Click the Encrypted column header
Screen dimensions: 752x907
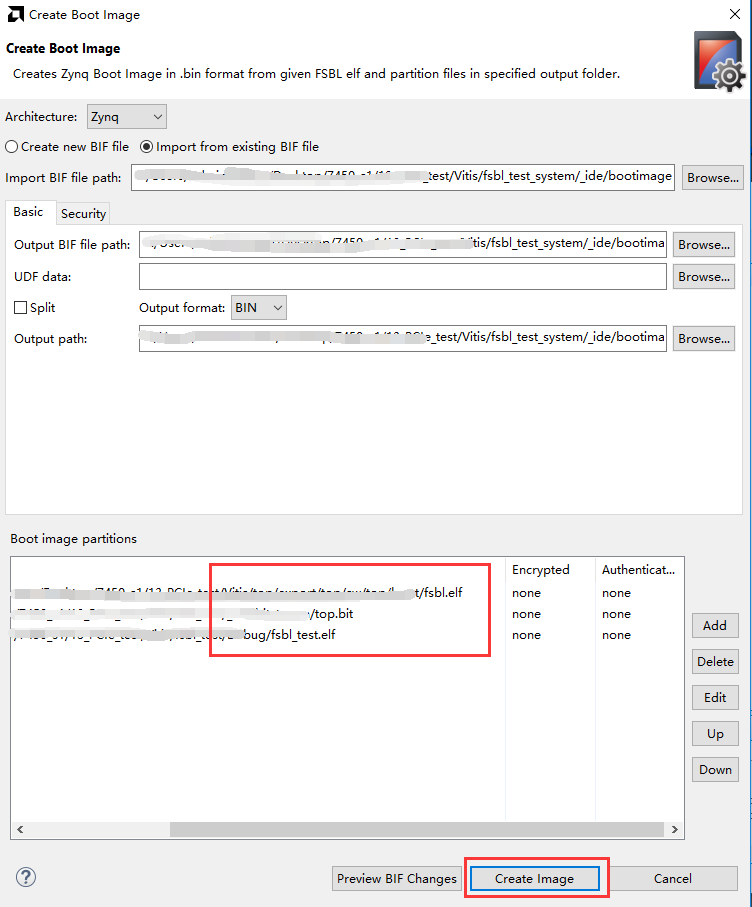click(x=550, y=570)
